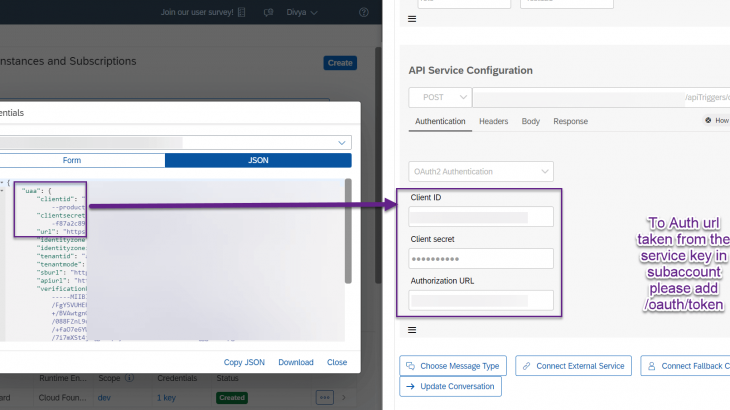730x410 pixels.
Task: Close the credentials dialog
Action: click(x=337, y=362)
